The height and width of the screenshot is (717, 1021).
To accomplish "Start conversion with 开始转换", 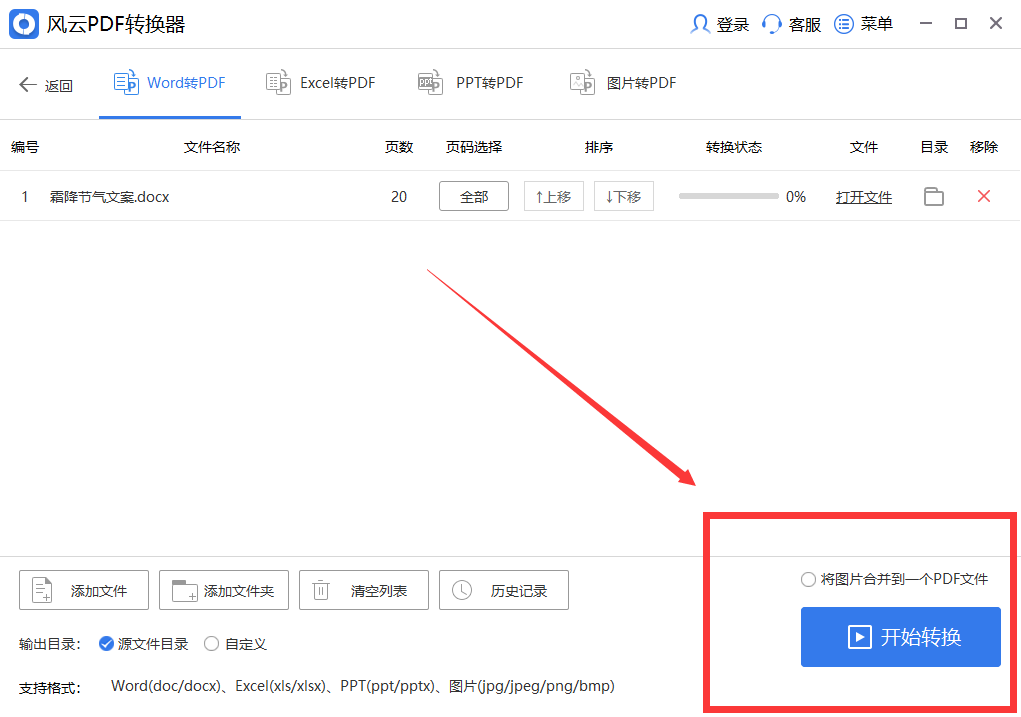I will click(901, 637).
